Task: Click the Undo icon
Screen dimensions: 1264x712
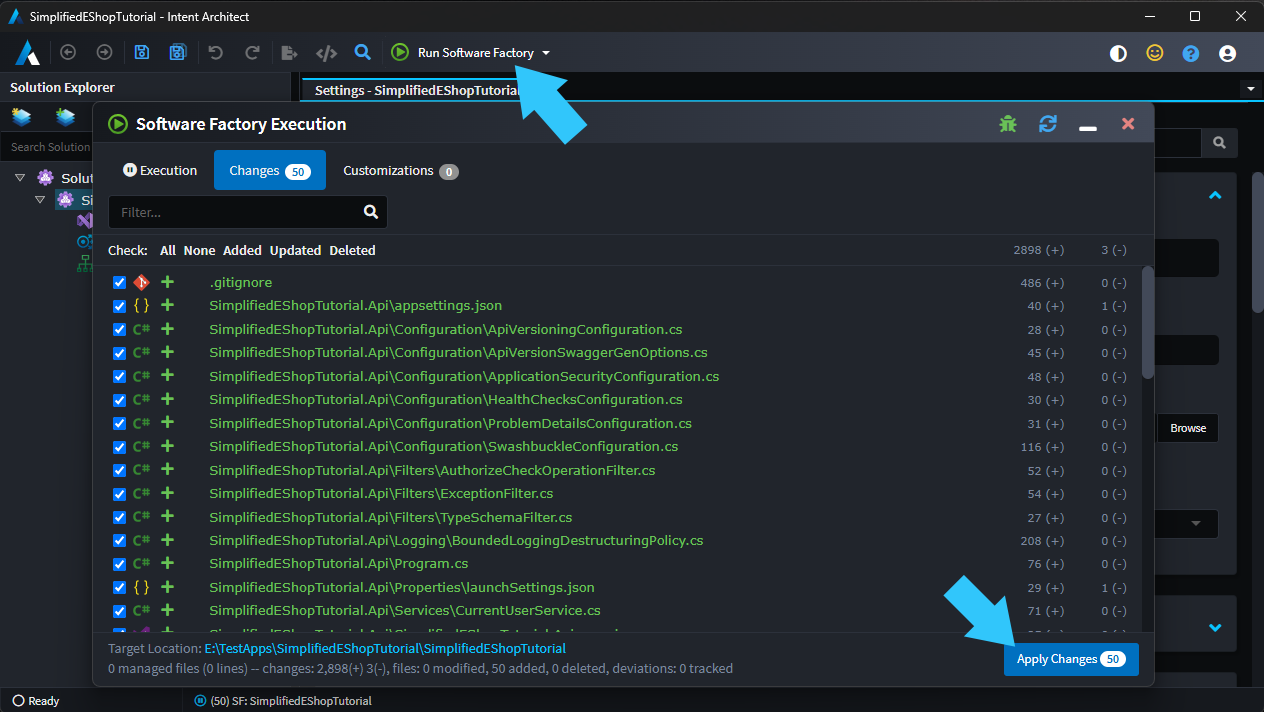Action: tap(215, 53)
